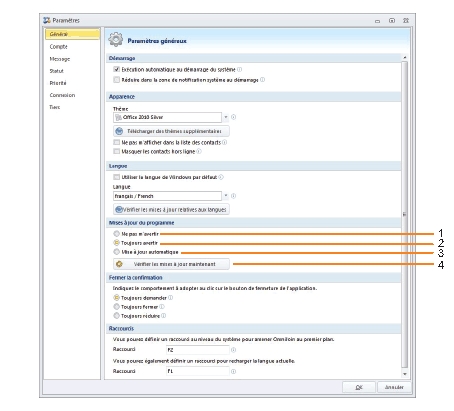Click info icon next to F2 shortcut field
This screenshot has width=454, height=411.
pos(233,350)
